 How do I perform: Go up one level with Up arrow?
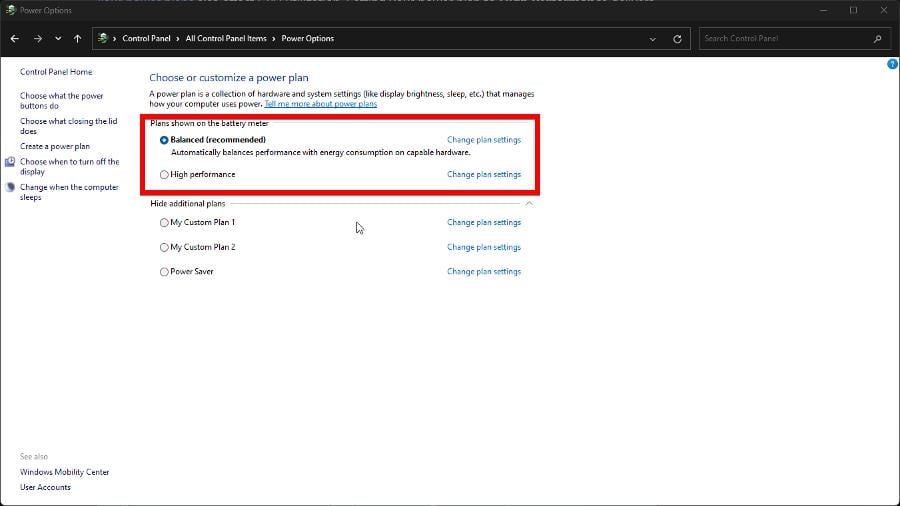pyautogui.click(x=77, y=38)
